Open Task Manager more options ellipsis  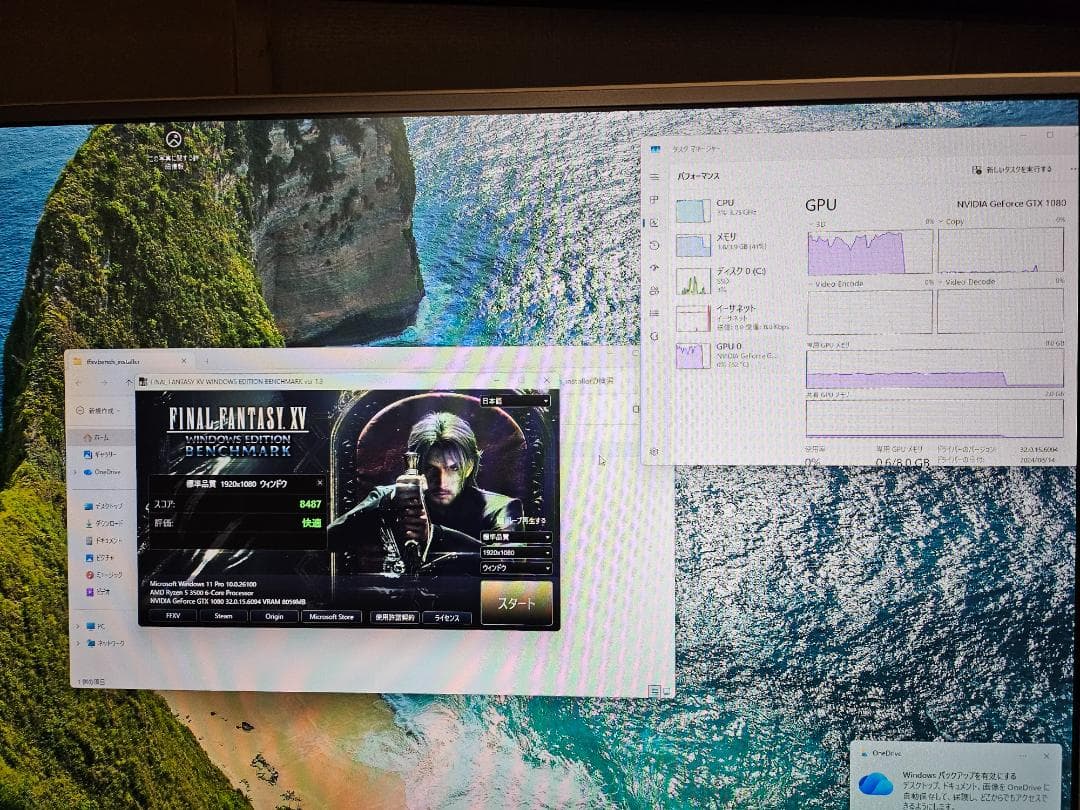(x=1072, y=169)
